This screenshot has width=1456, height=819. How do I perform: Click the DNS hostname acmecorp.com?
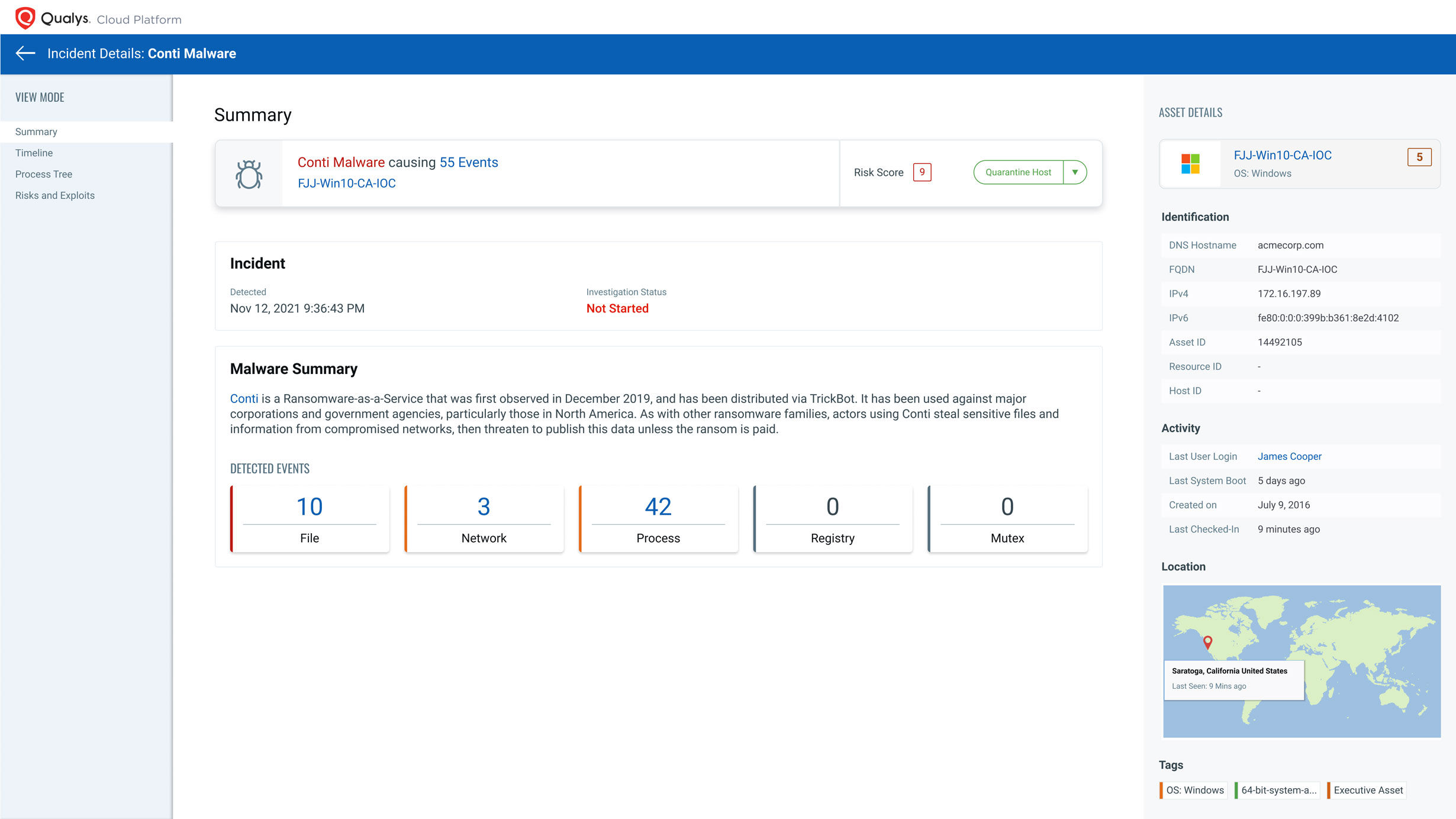coord(1290,245)
